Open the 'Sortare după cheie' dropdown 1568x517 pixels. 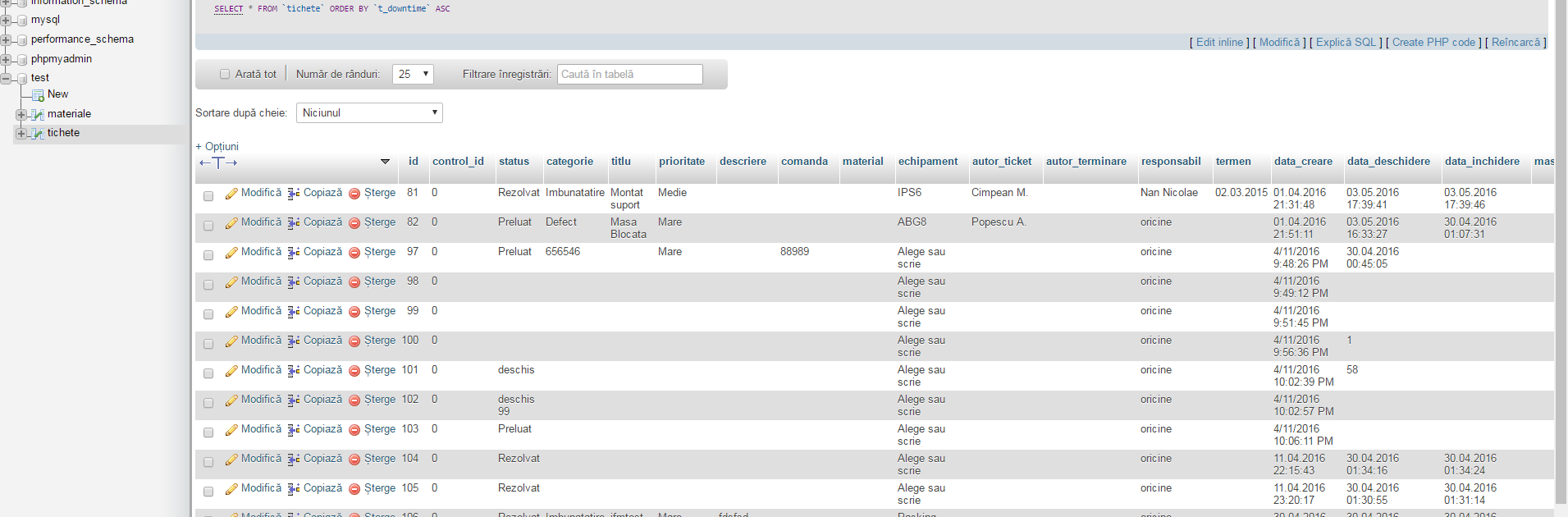[x=369, y=113]
